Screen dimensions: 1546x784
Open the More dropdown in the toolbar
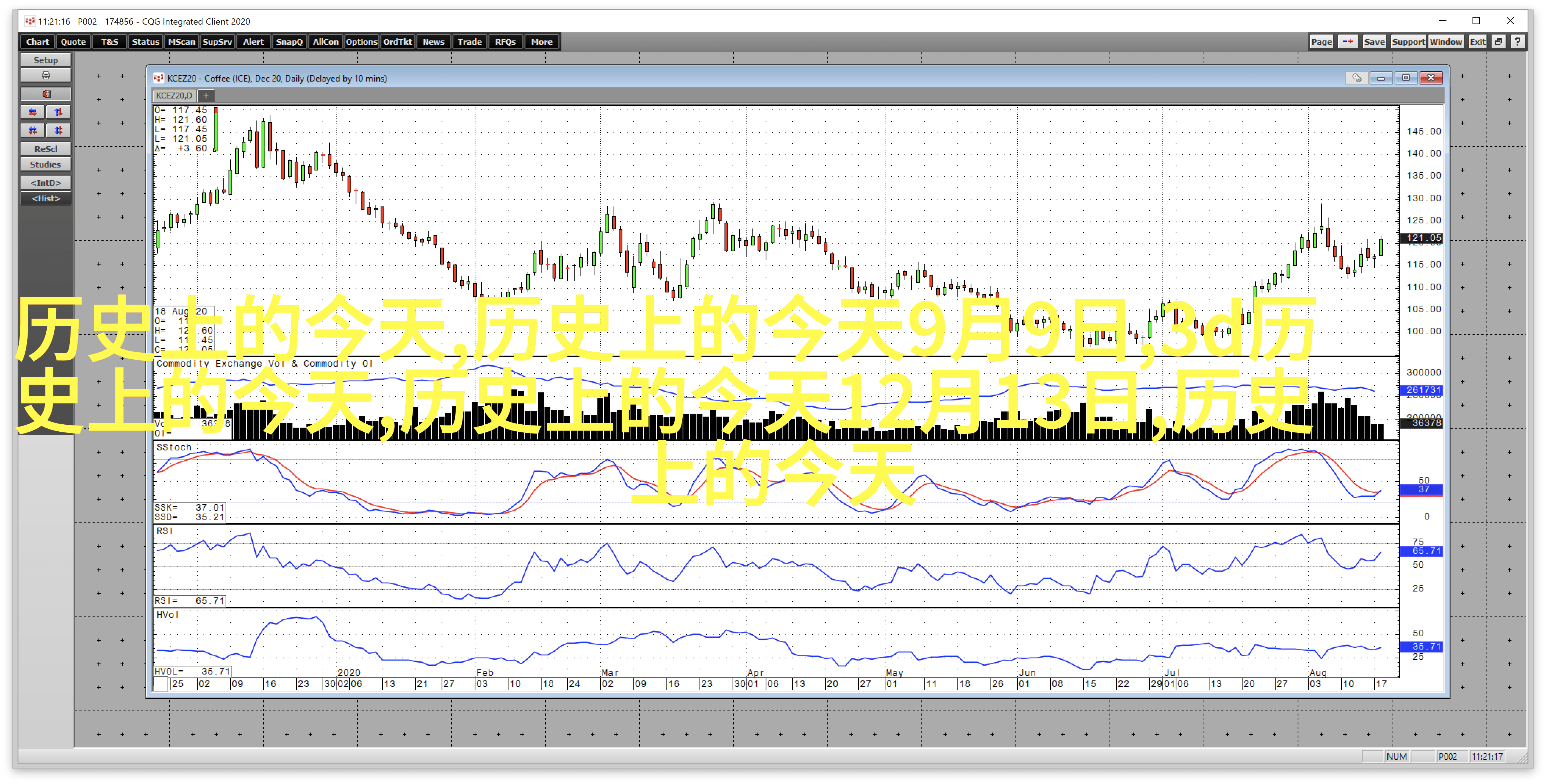(x=541, y=42)
